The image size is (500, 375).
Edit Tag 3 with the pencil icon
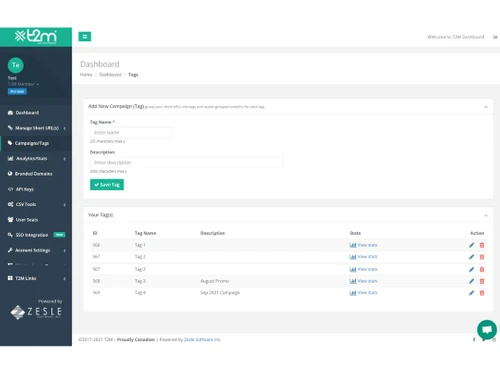point(471,281)
